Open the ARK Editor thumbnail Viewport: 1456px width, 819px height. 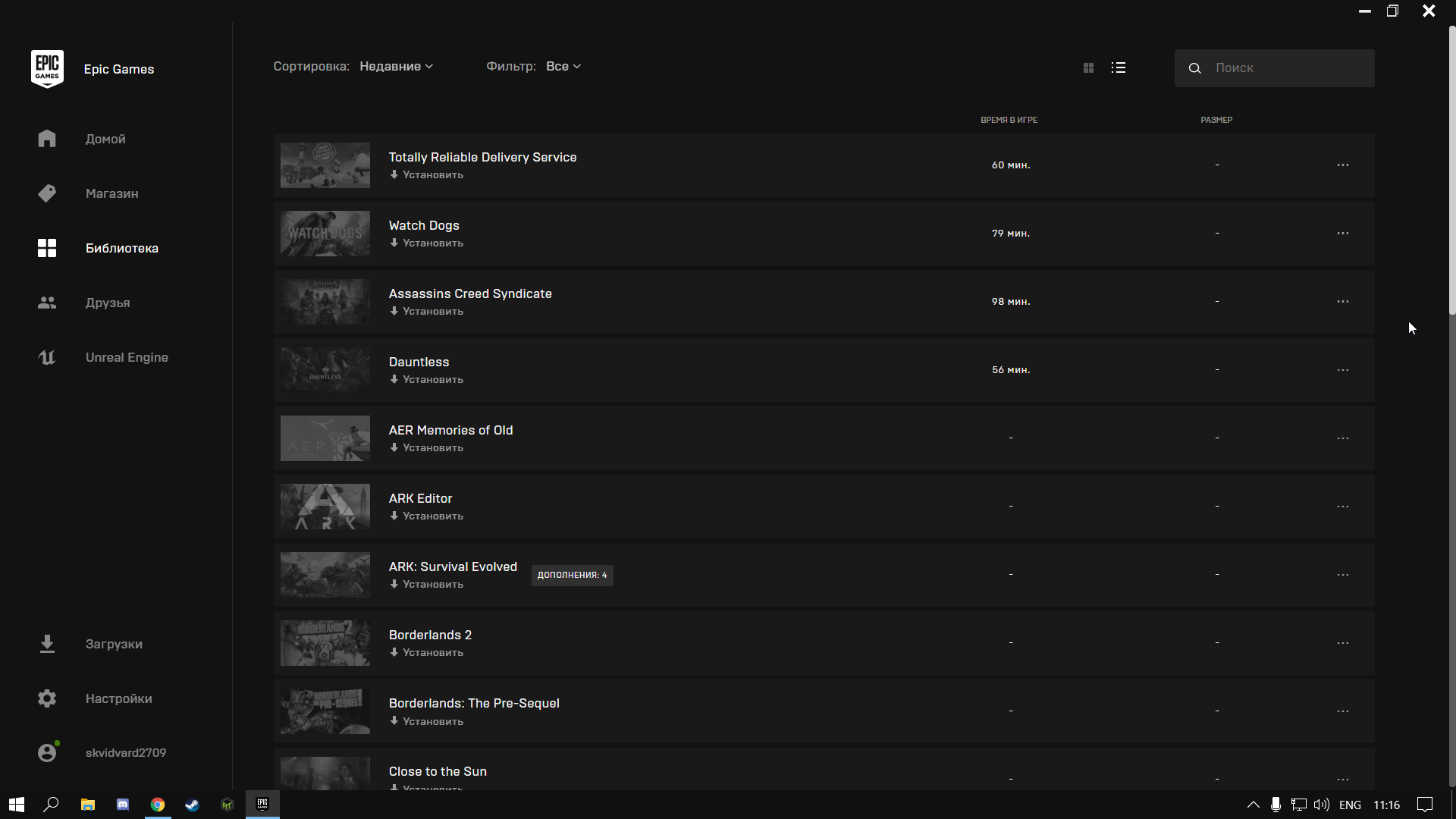click(325, 507)
